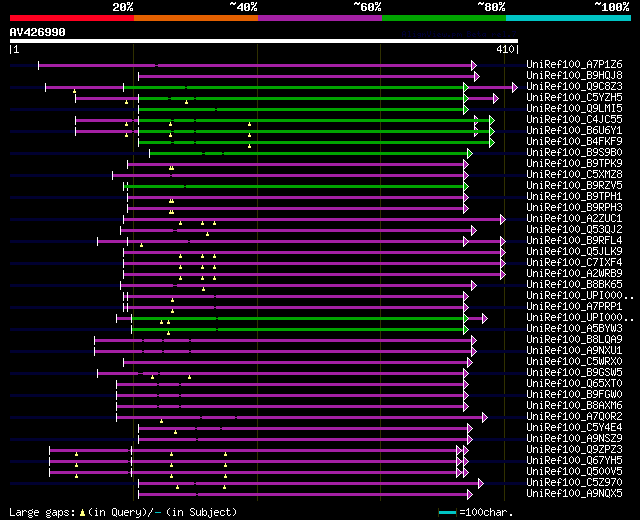Select UniRef100_B9FGW0 label

coord(574,395)
